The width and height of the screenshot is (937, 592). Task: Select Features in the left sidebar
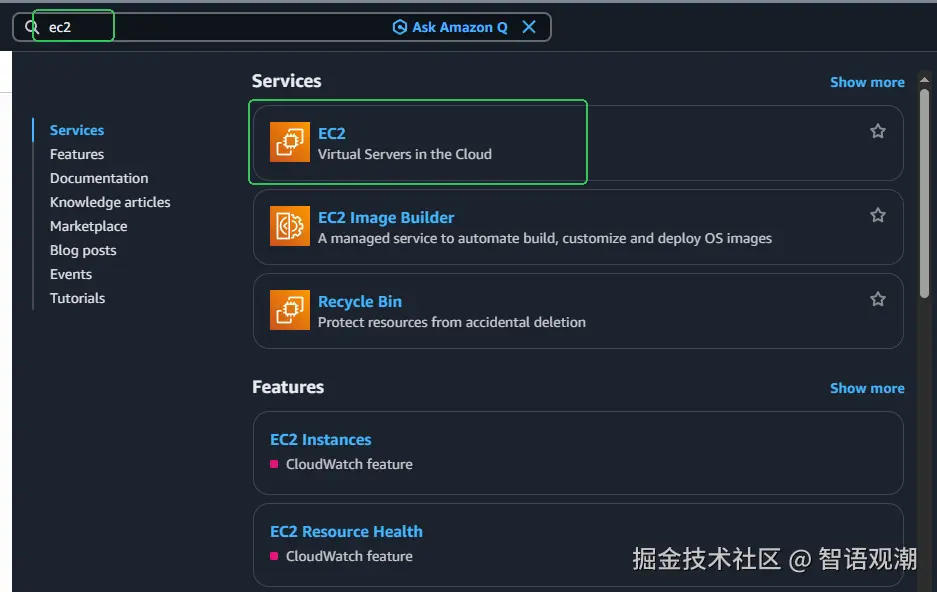[77, 154]
